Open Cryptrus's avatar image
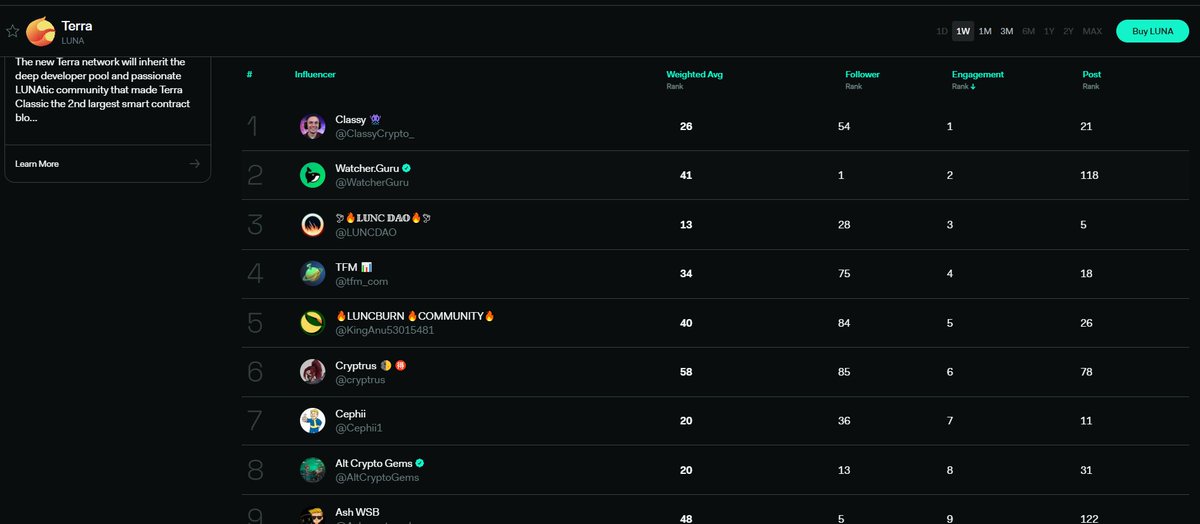 pyautogui.click(x=313, y=371)
